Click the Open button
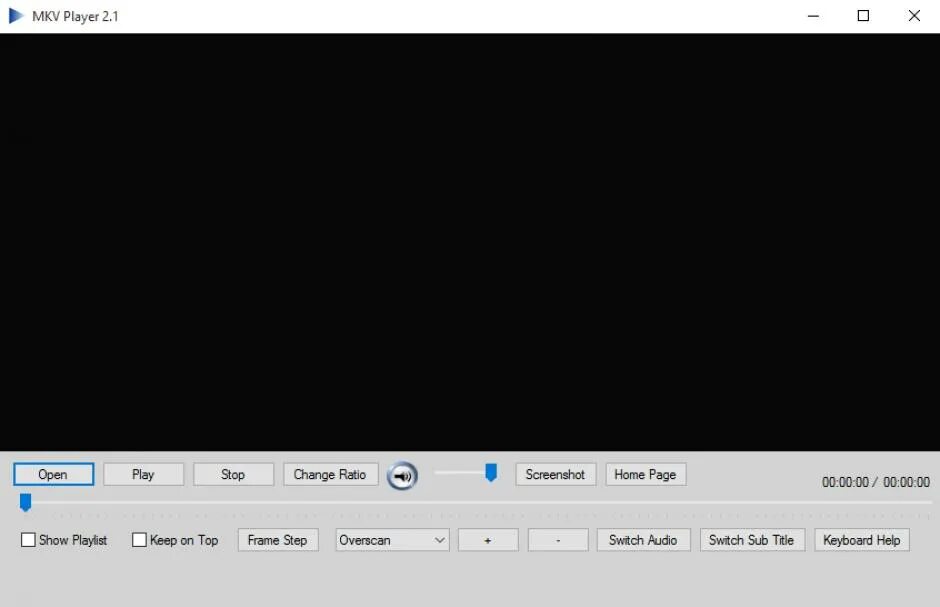The width and height of the screenshot is (940, 607). 53,475
